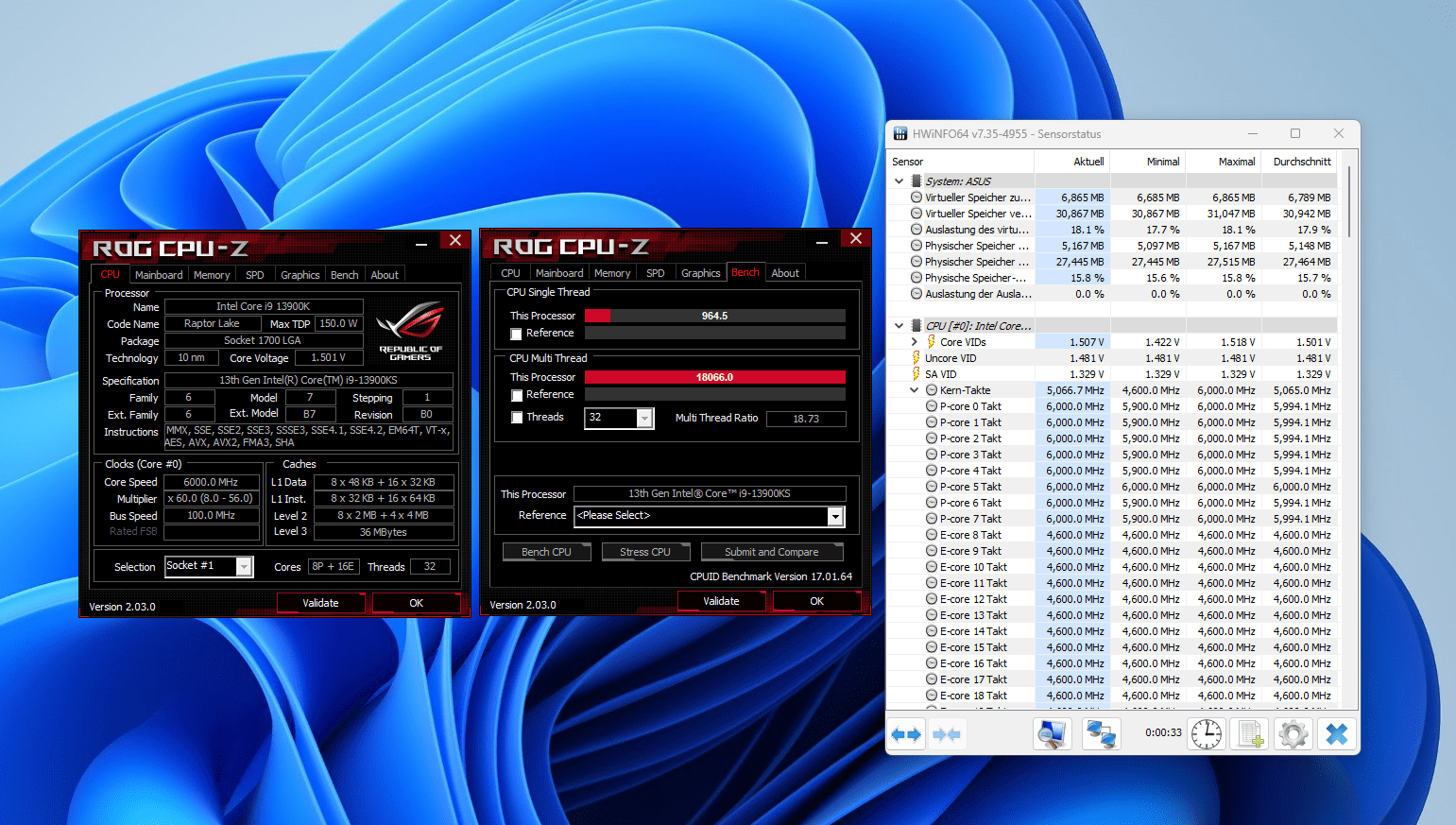
Task: Click the clock icon beside Kern-Takte
Action: [932, 390]
